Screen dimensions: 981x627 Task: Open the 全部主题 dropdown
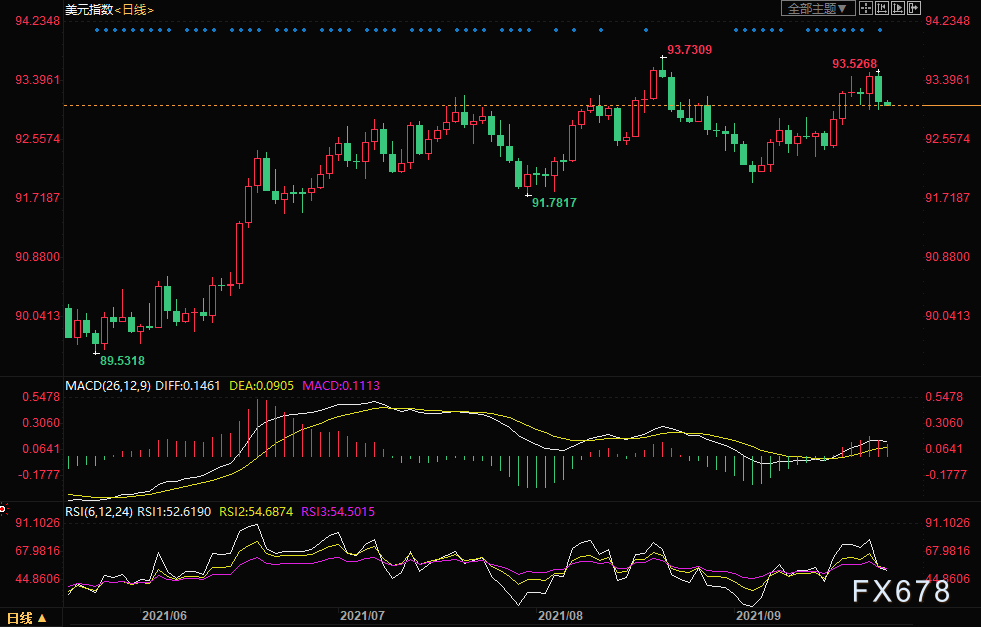click(818, 8)
